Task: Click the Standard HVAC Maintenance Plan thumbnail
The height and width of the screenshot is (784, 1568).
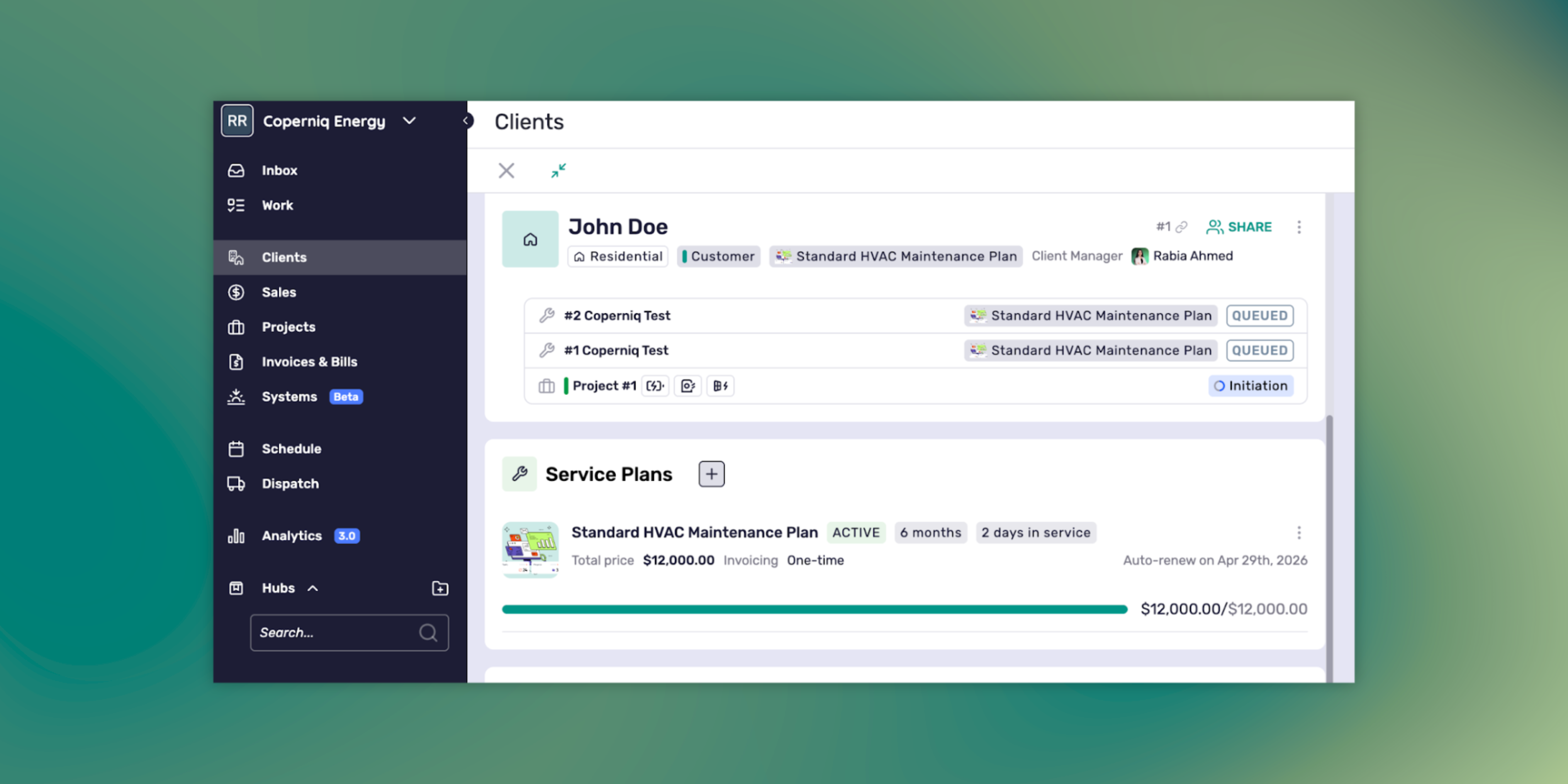Action: tap(530, 549)
